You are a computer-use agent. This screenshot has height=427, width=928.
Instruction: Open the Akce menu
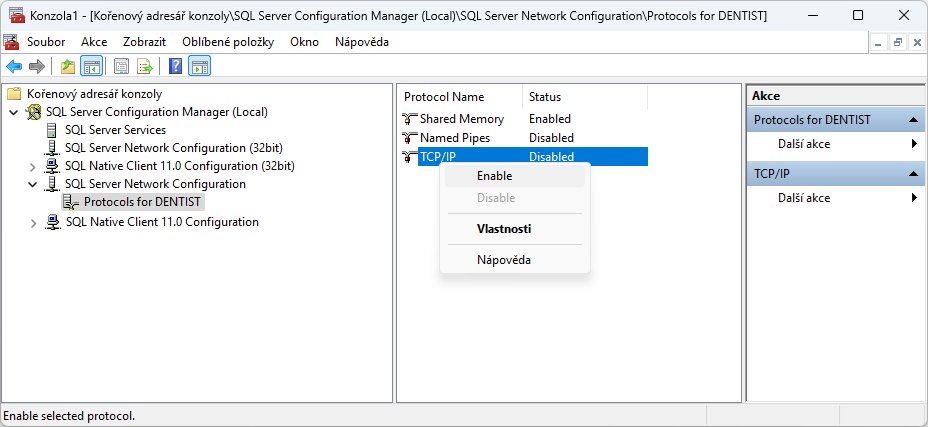click(x=94, y=42)
